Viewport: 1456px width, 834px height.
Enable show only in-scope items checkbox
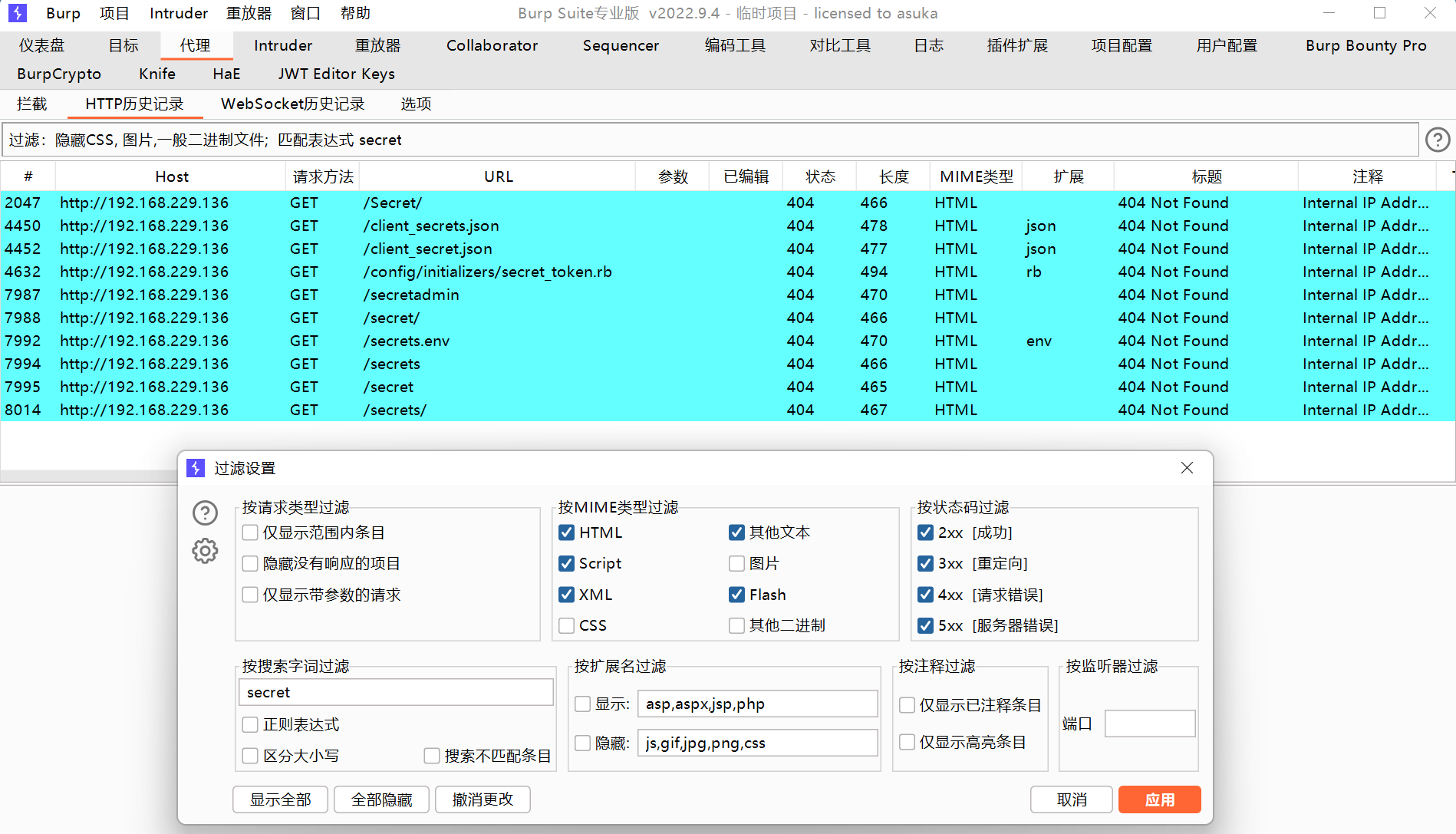click(x=250, y=532)
